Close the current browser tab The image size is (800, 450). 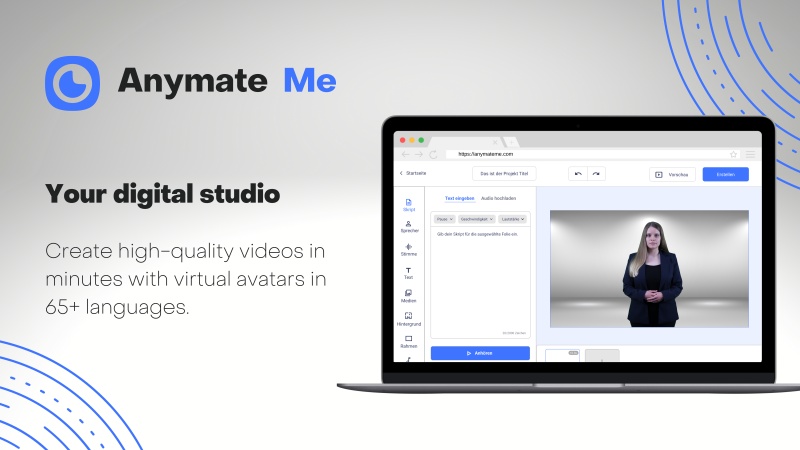point(495,142)
